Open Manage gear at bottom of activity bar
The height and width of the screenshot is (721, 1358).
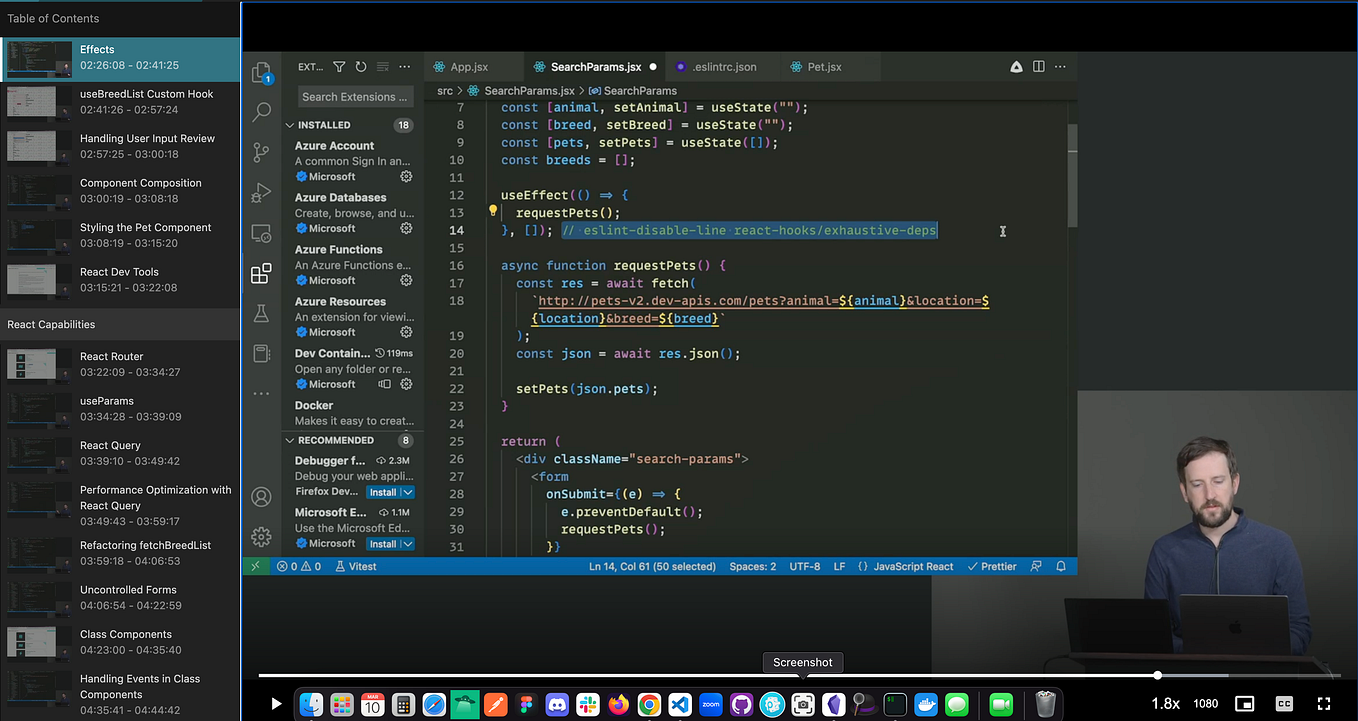(x=261, y=536)
